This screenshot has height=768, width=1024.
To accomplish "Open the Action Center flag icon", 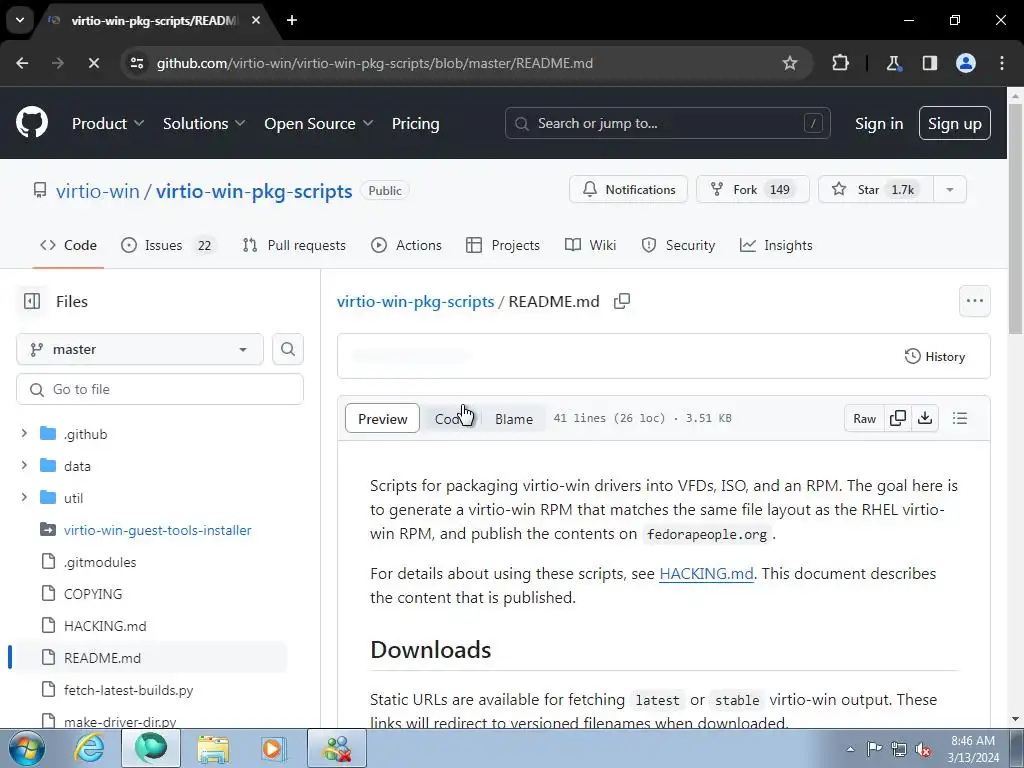I will click(x=874, y=749).
